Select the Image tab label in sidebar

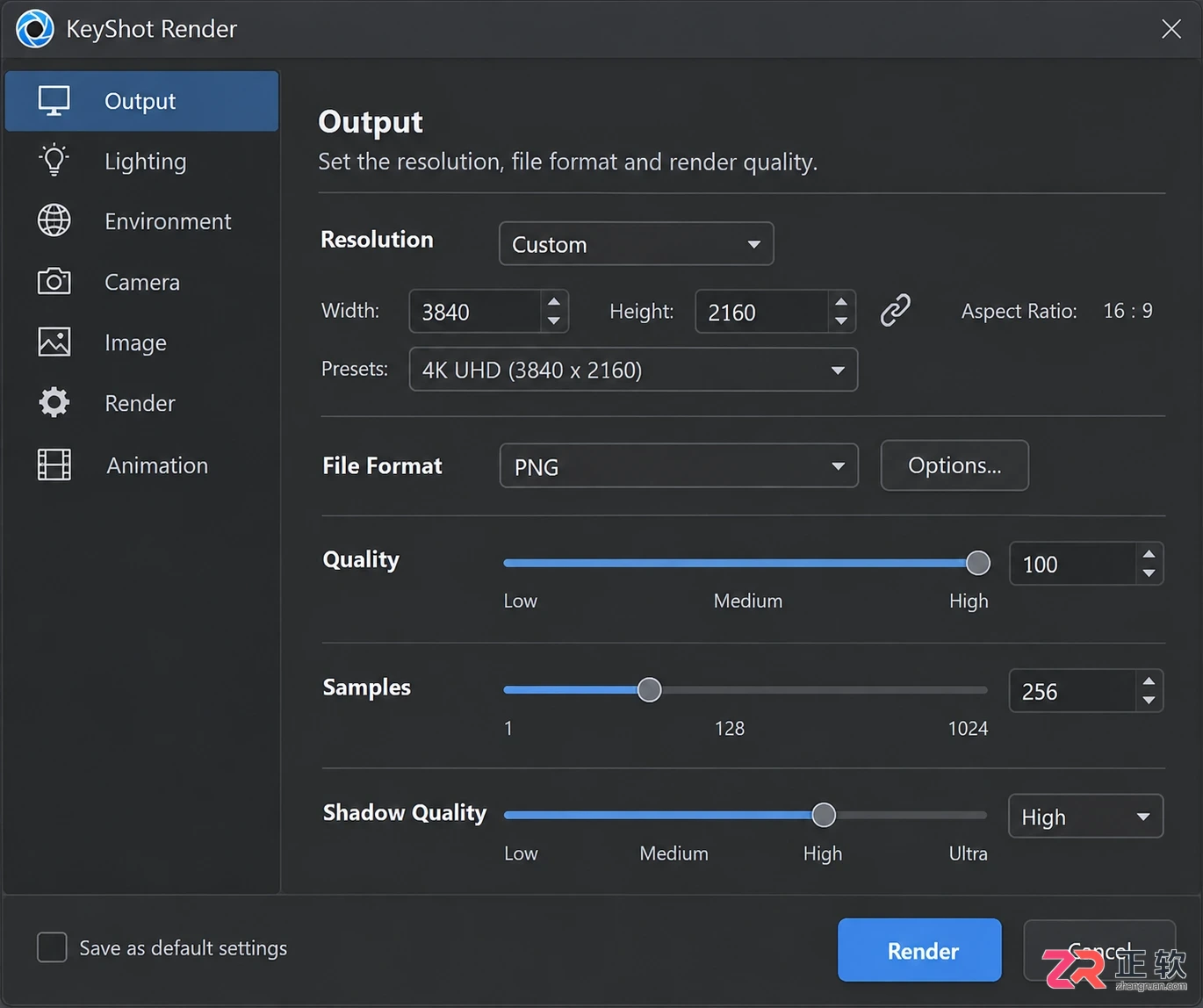pos(135,342)
